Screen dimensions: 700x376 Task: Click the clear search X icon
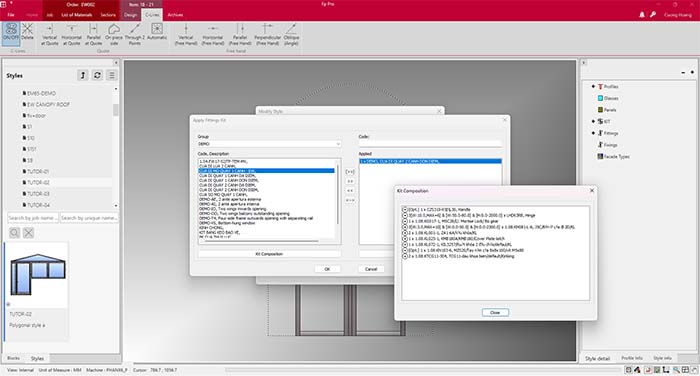(29, 233)
